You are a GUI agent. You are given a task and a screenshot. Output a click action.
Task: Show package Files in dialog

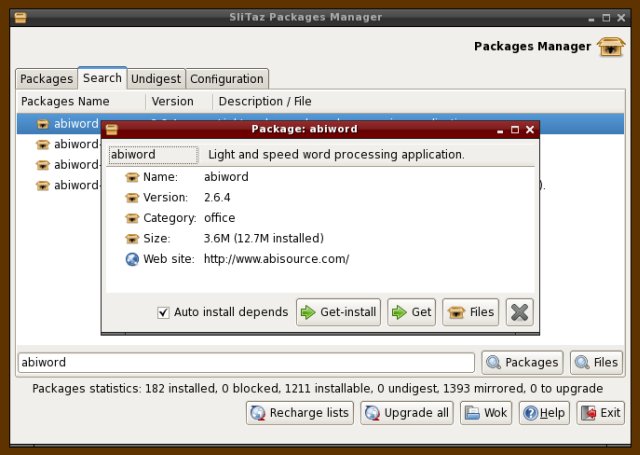(x=471, y=312)
